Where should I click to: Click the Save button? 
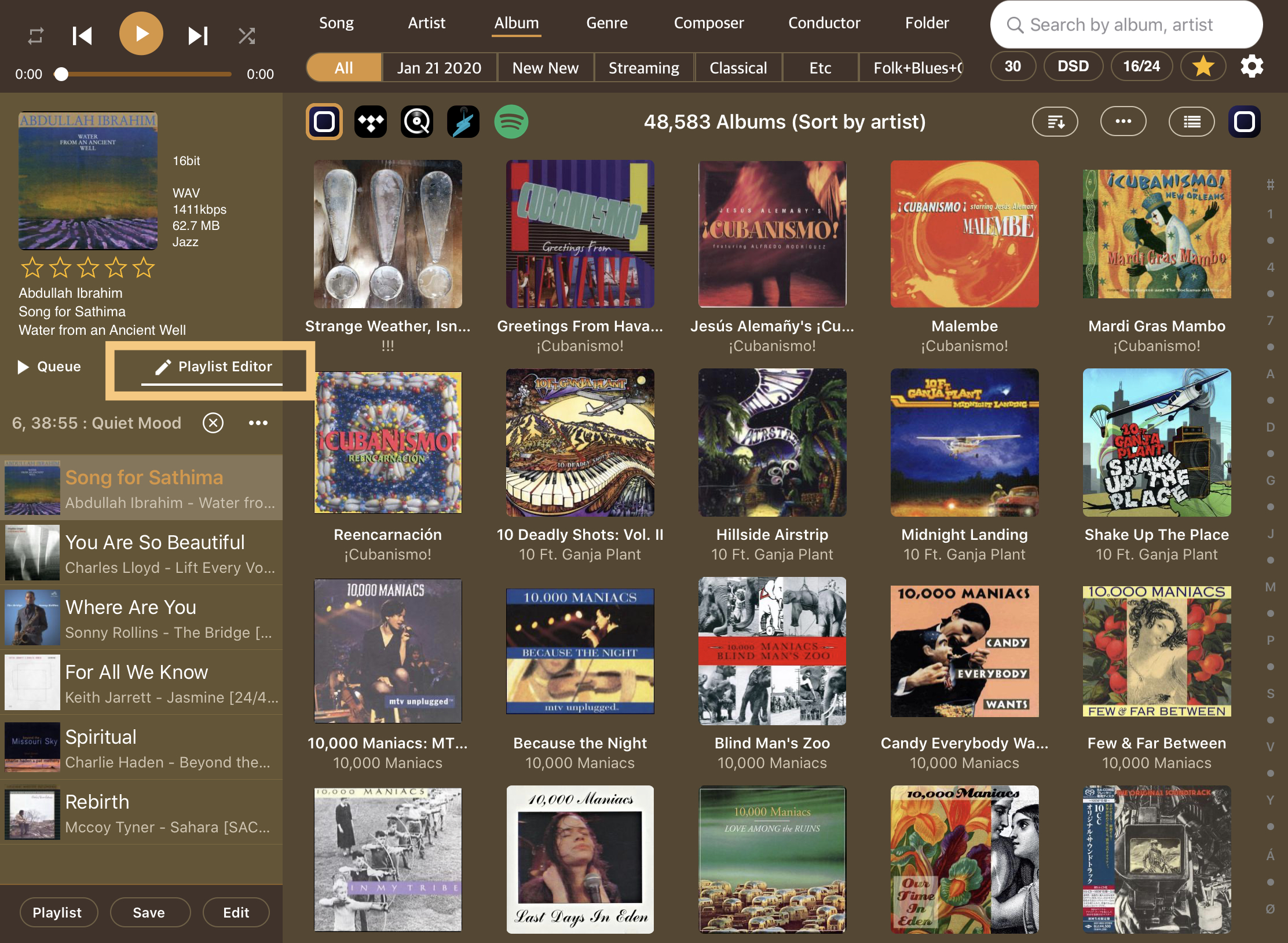coord(150,912)
